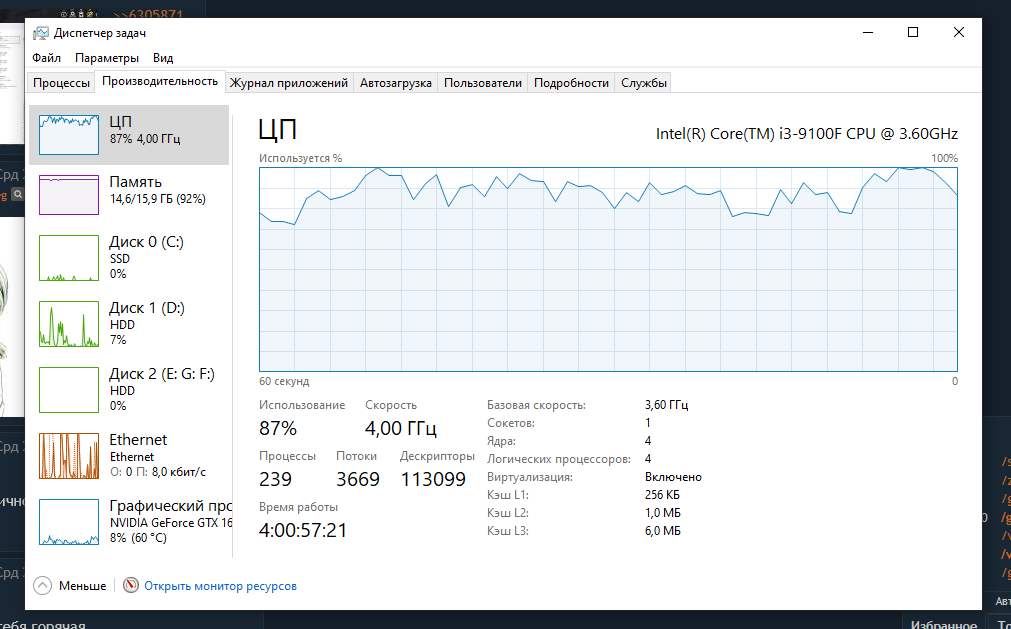1011x629 pixels.
Task: Click the resource monitor gauge icon
Action: pos(131,585)
